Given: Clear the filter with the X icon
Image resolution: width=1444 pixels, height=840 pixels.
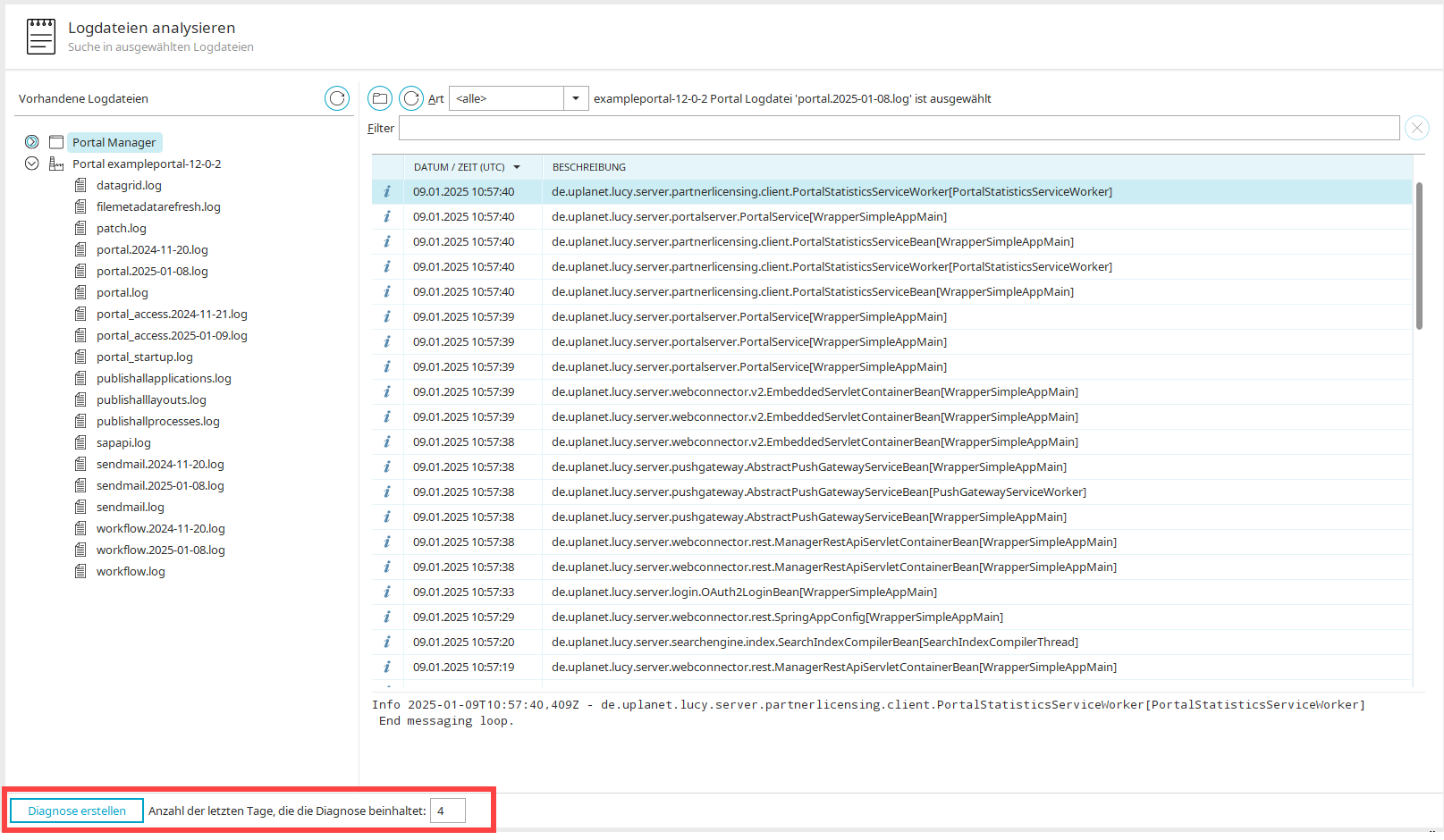Looking at the screenshot, I should coord(1416,128).
